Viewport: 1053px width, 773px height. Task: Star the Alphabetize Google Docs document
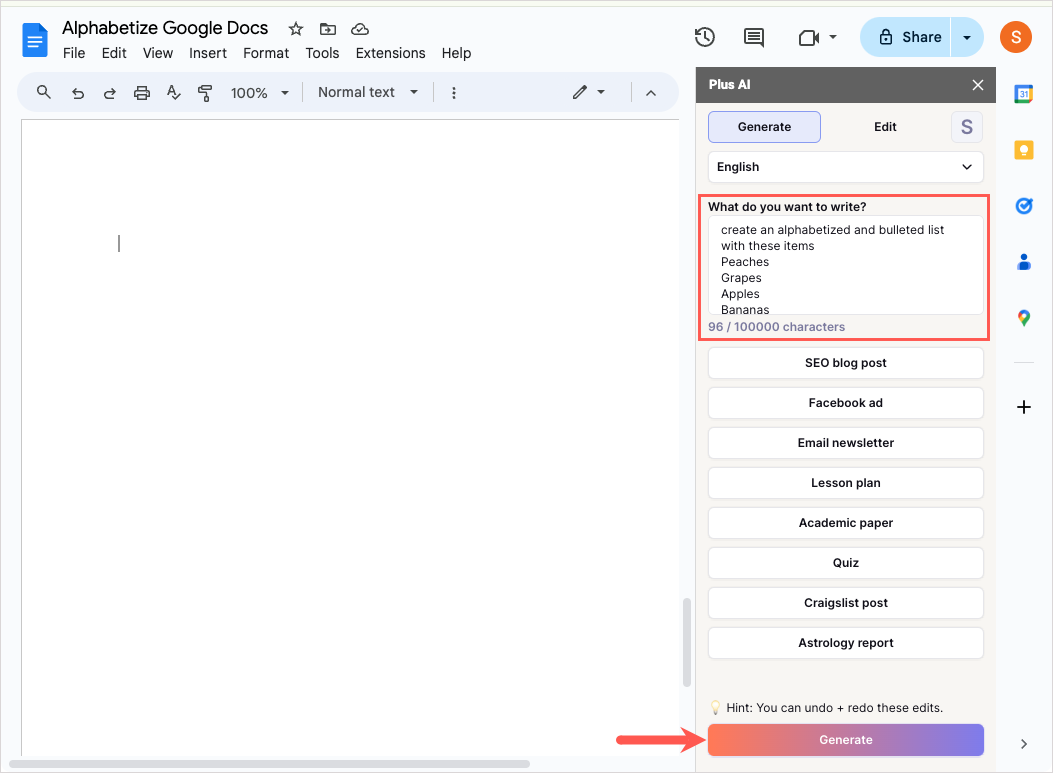tap(295, 29)
